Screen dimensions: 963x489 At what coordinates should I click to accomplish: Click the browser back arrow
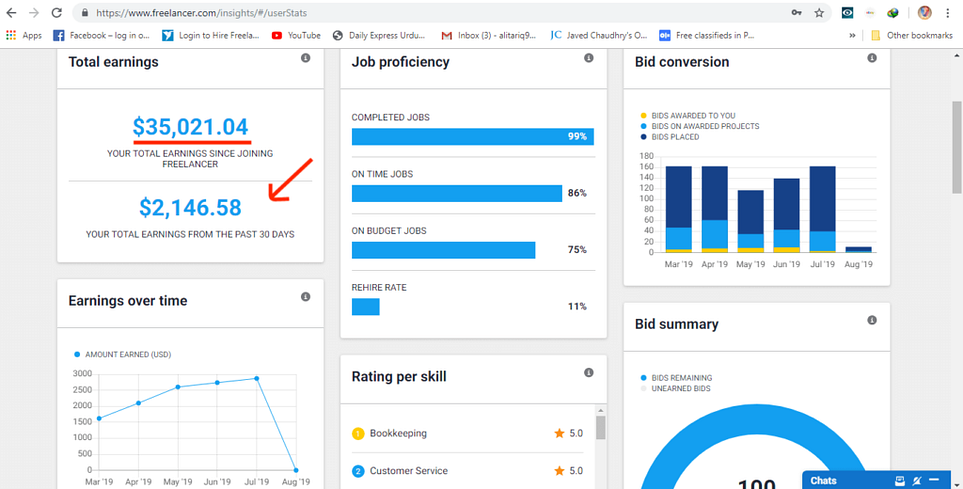(12, 13)
